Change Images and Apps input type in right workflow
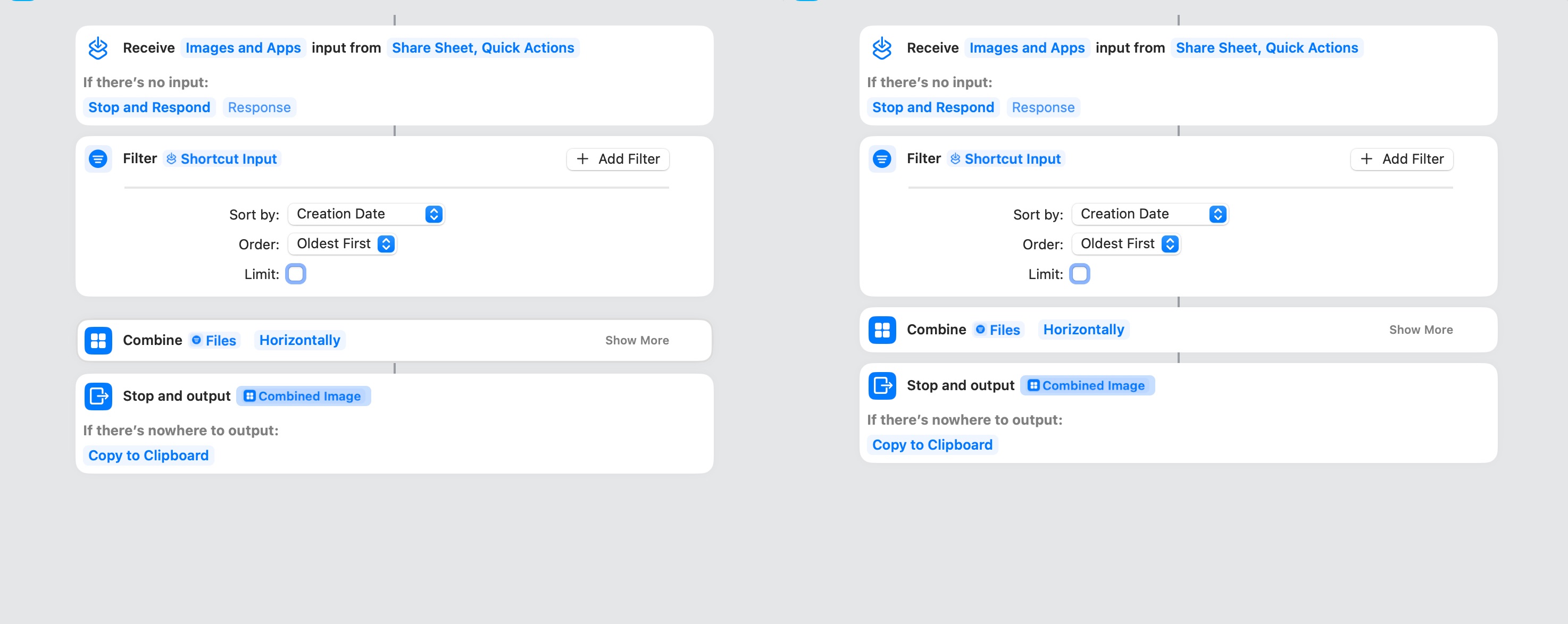Viewport: 1568px width, 624px height. pyautogui.click(x=1027, y=47)
